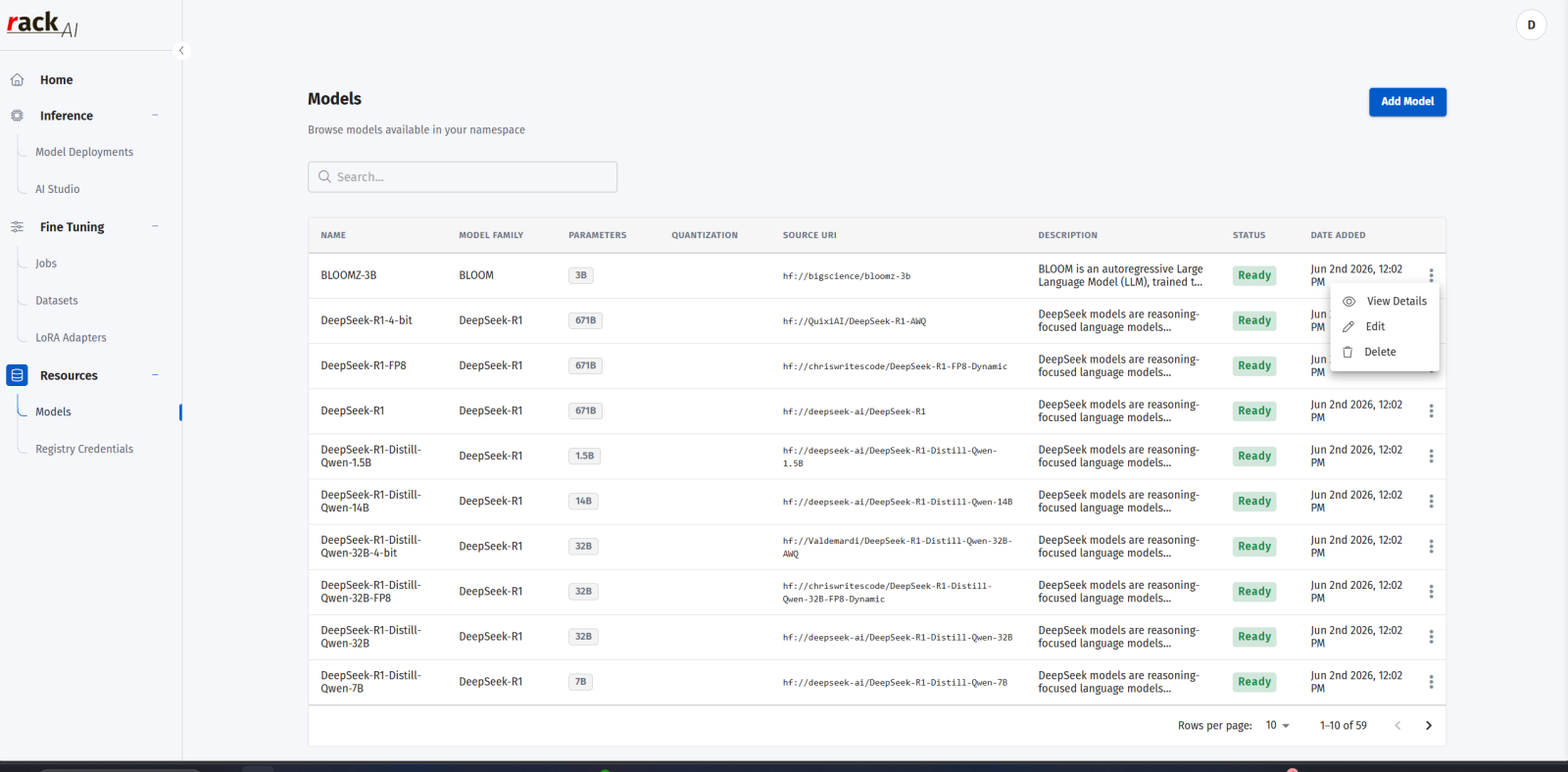Image resolution: width=1568 pixels, height=772 pixels.
Task: Click the Inference chip icon
Action: pos(17,116)
